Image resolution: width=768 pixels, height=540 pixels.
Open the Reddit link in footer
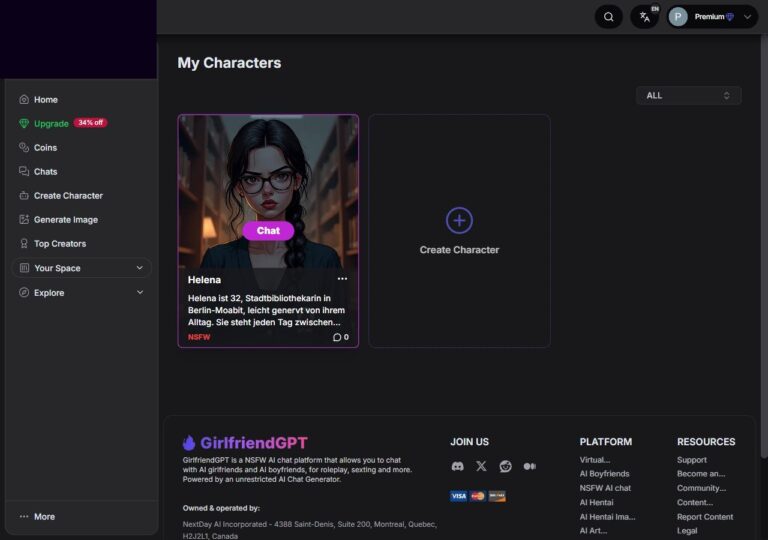(x=505, y=466)
